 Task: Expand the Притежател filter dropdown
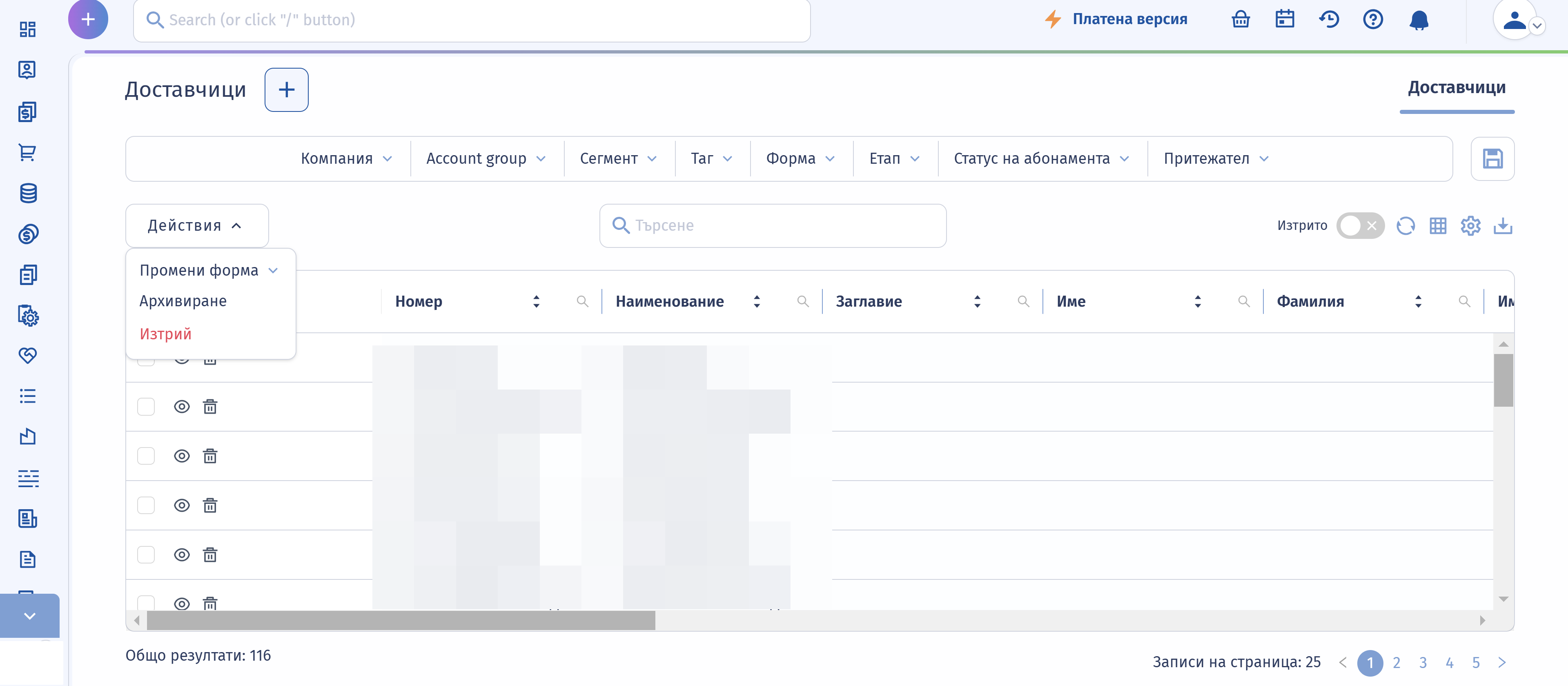point(1216,159)
